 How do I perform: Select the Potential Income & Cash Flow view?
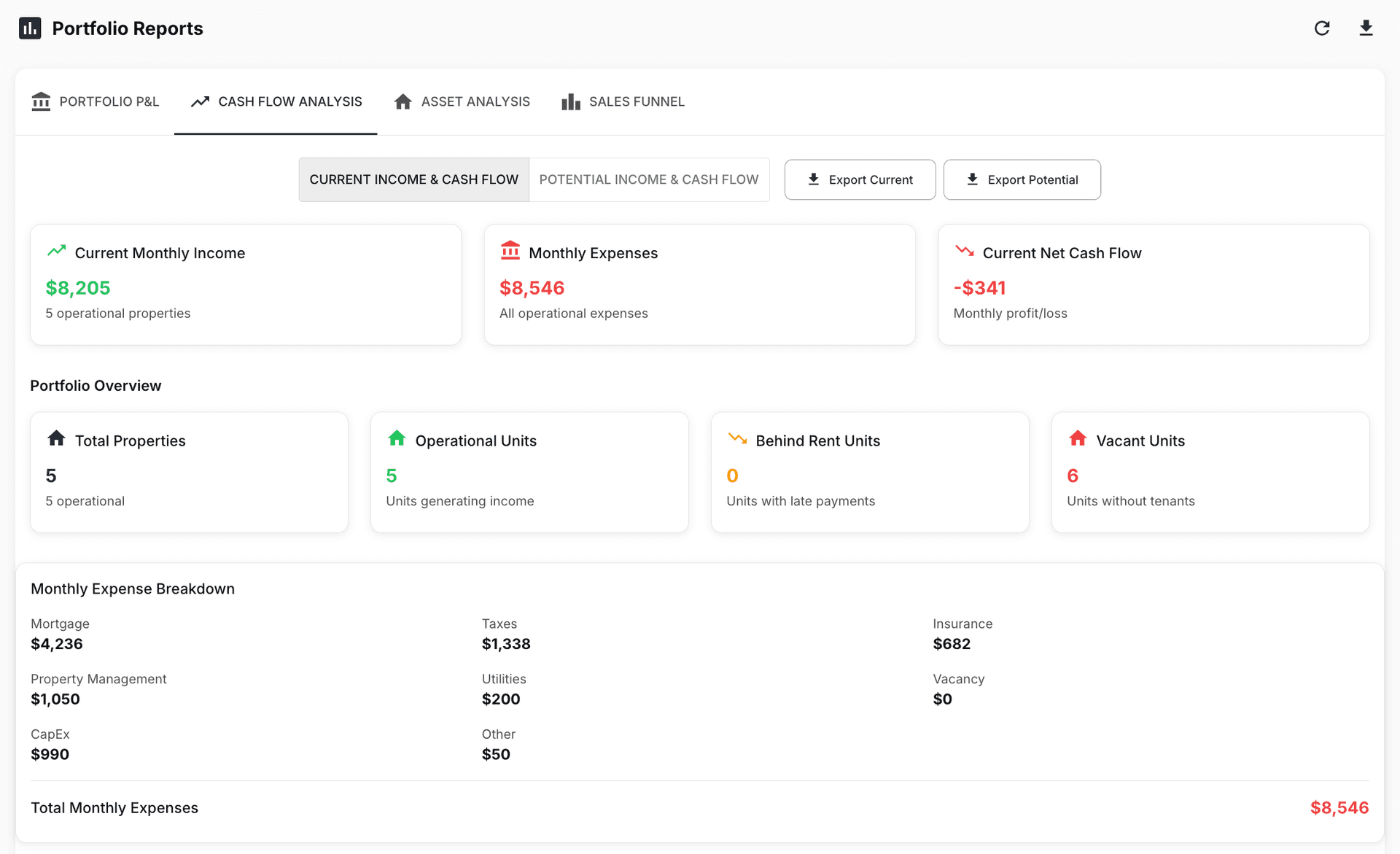point(648,179)
